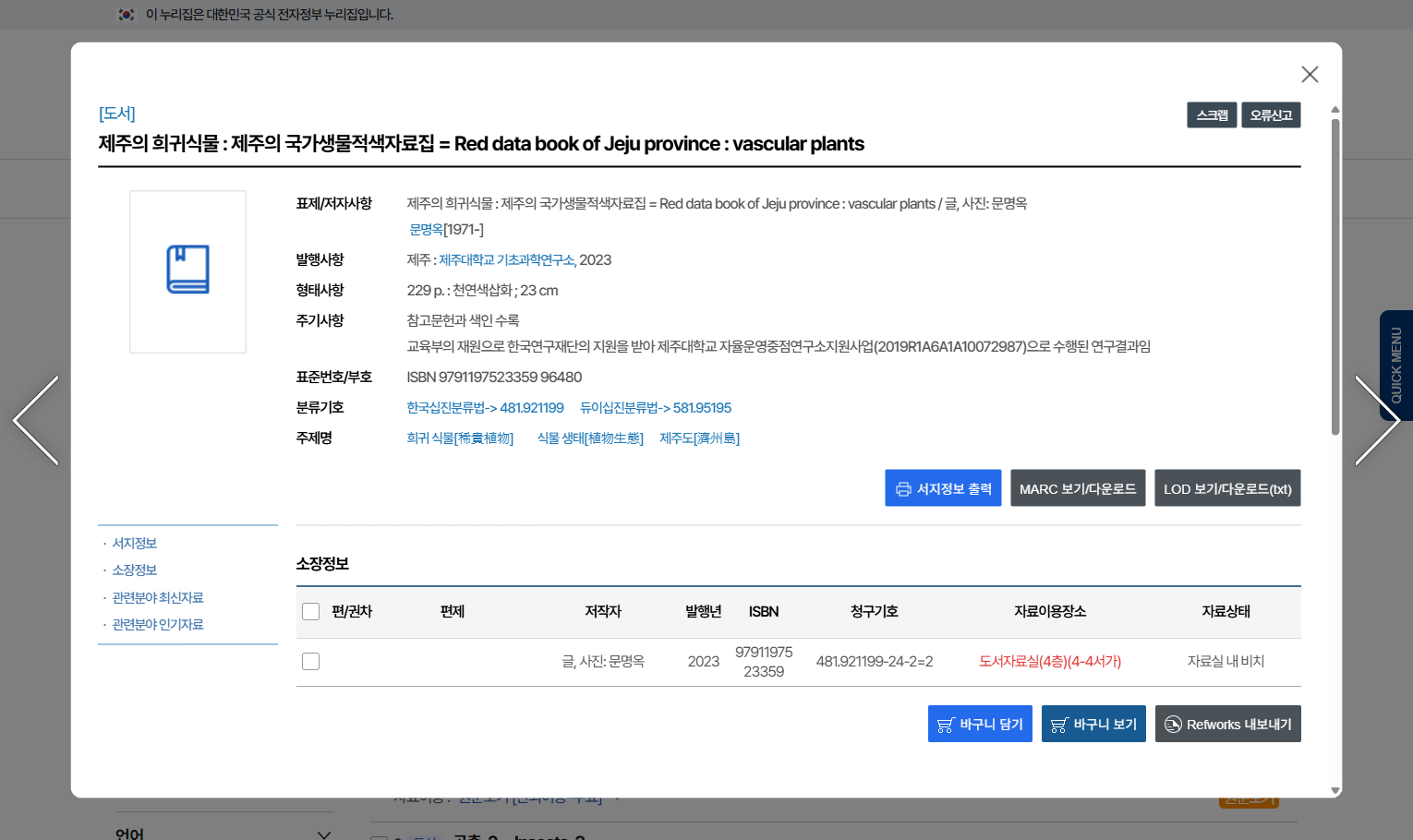This screenshot has height=840, width=1413.
Task: Click the book cover placeholder icon
Action: pos(187,270)
